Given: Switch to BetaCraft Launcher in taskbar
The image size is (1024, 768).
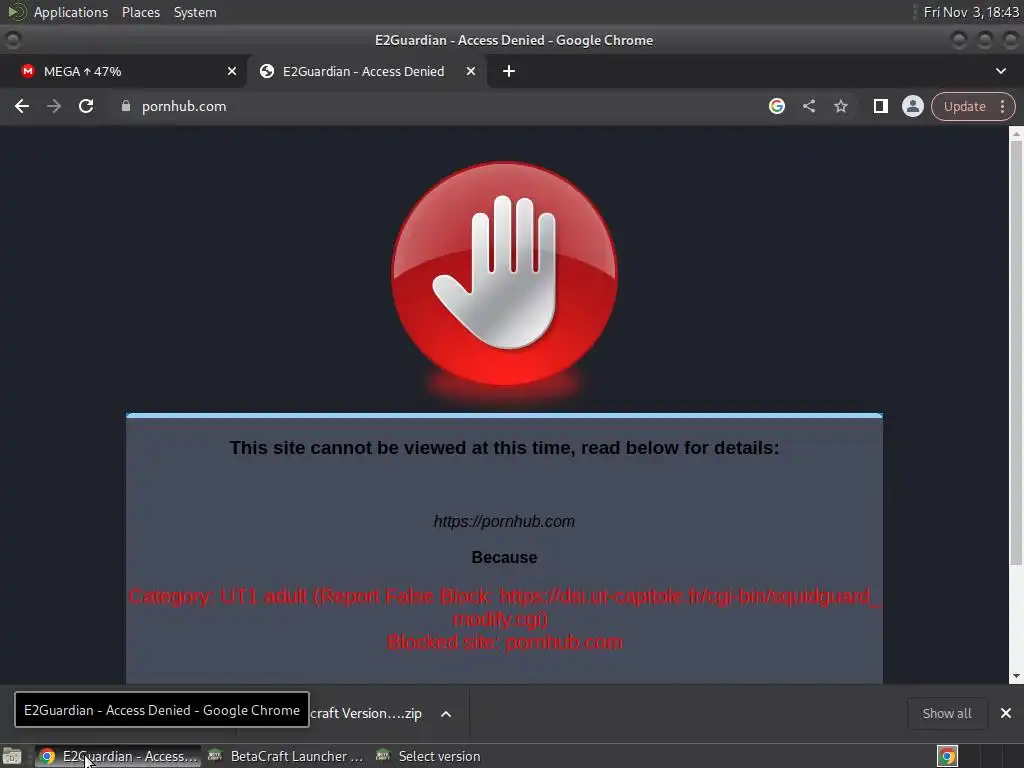Looking at the screenshot, I should (x=286, y=756).
